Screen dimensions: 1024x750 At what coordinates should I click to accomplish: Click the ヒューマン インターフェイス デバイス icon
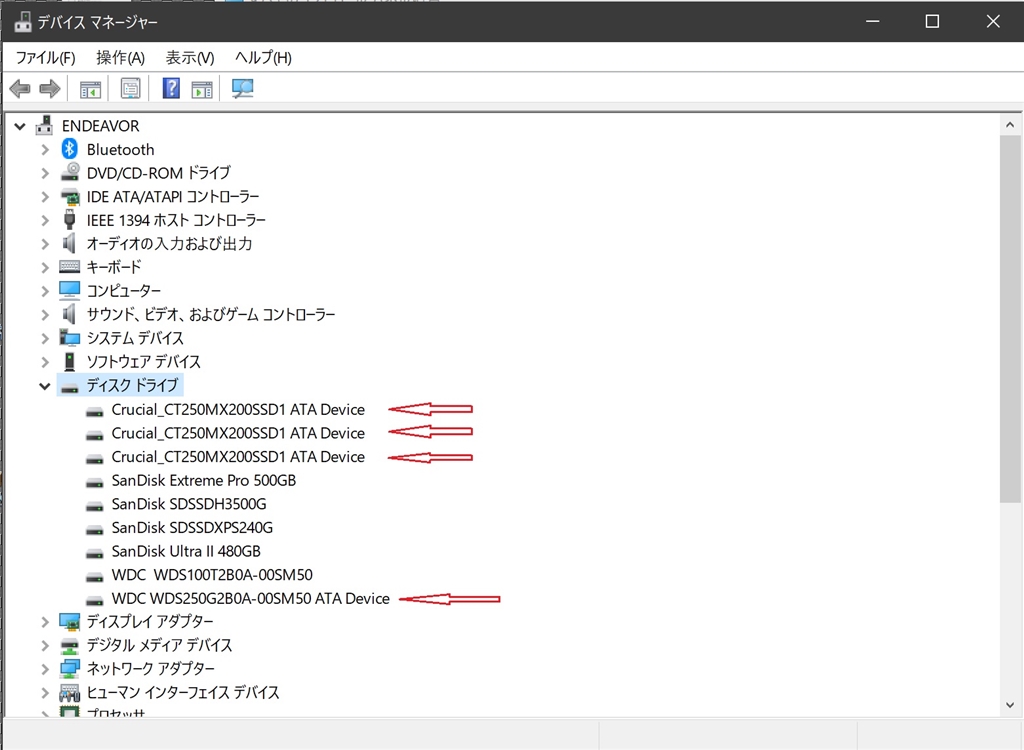pos(70,692)
